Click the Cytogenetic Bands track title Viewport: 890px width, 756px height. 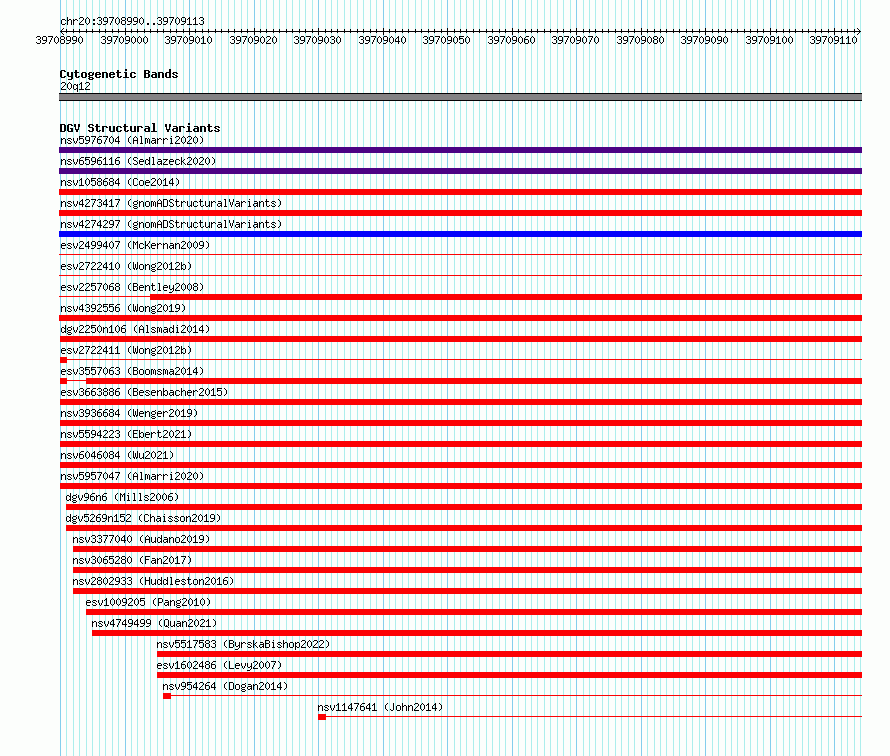pyautogui.click(x=119, y=74)
